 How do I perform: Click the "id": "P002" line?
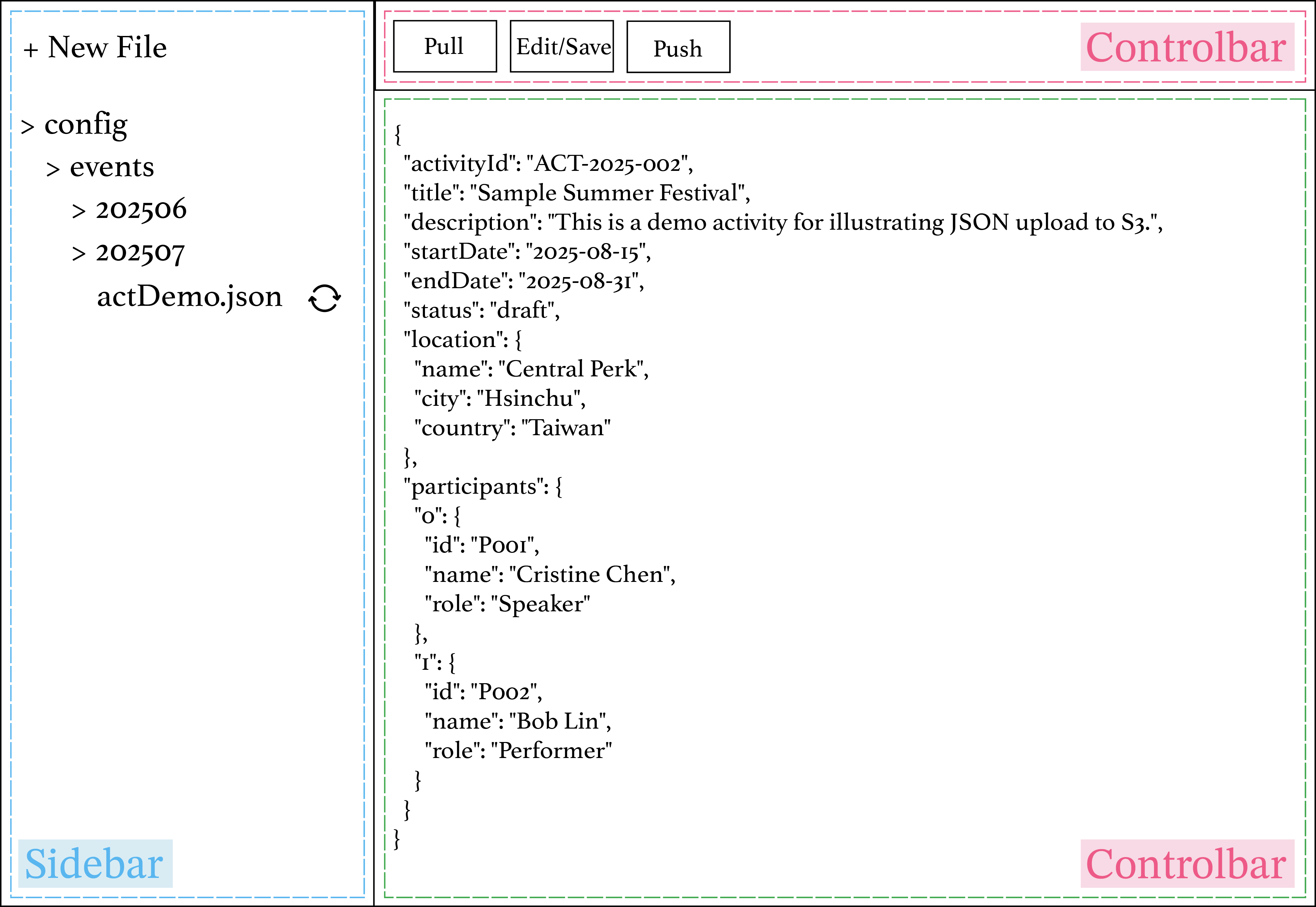[483, 692]
